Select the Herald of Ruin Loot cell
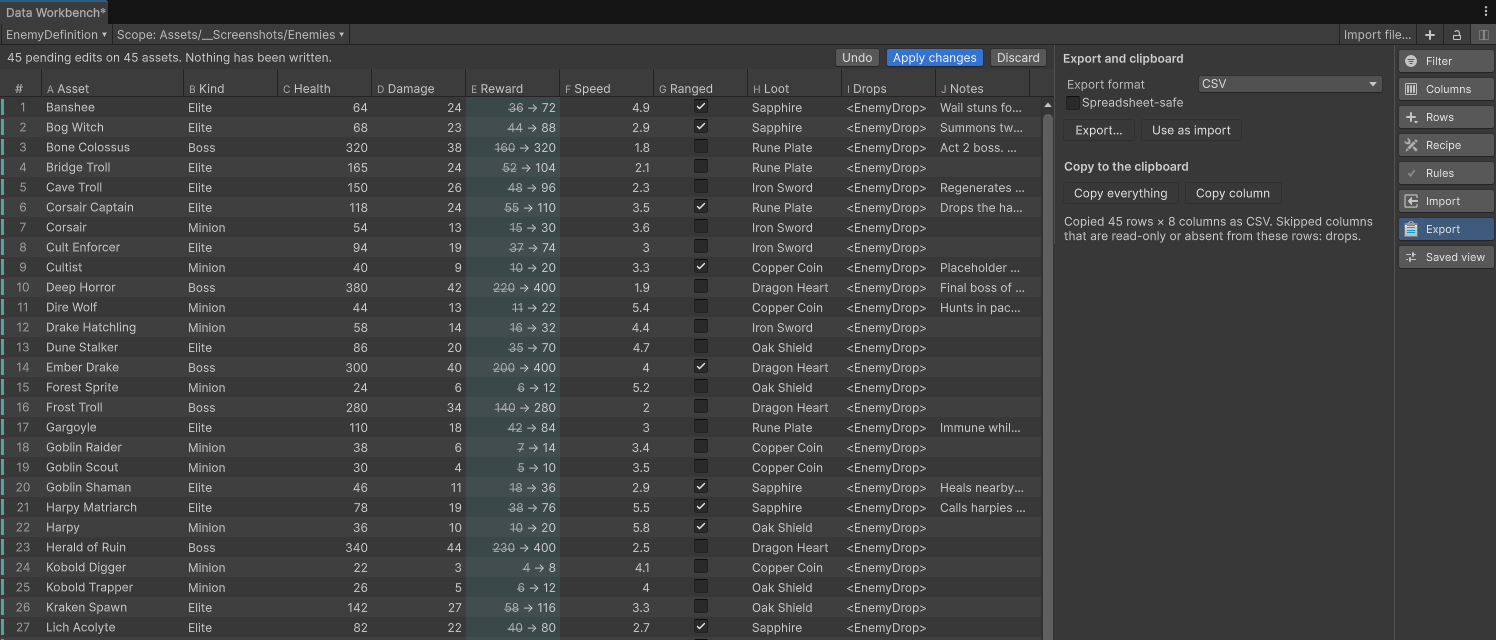Viewport: 1496px width, 640px height. tap(795, 547)
